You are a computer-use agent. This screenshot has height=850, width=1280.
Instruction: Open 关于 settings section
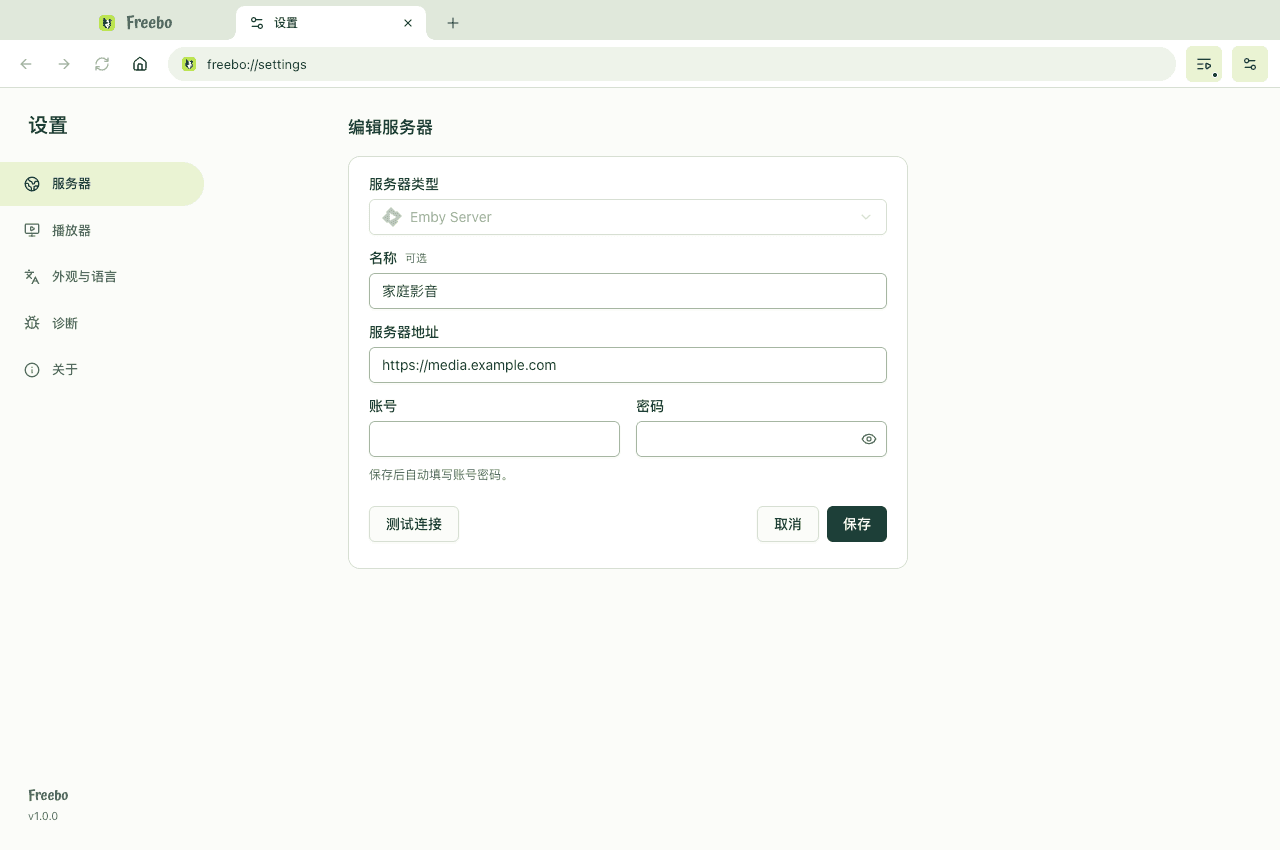pyautogui.click(x=102, y=370)
